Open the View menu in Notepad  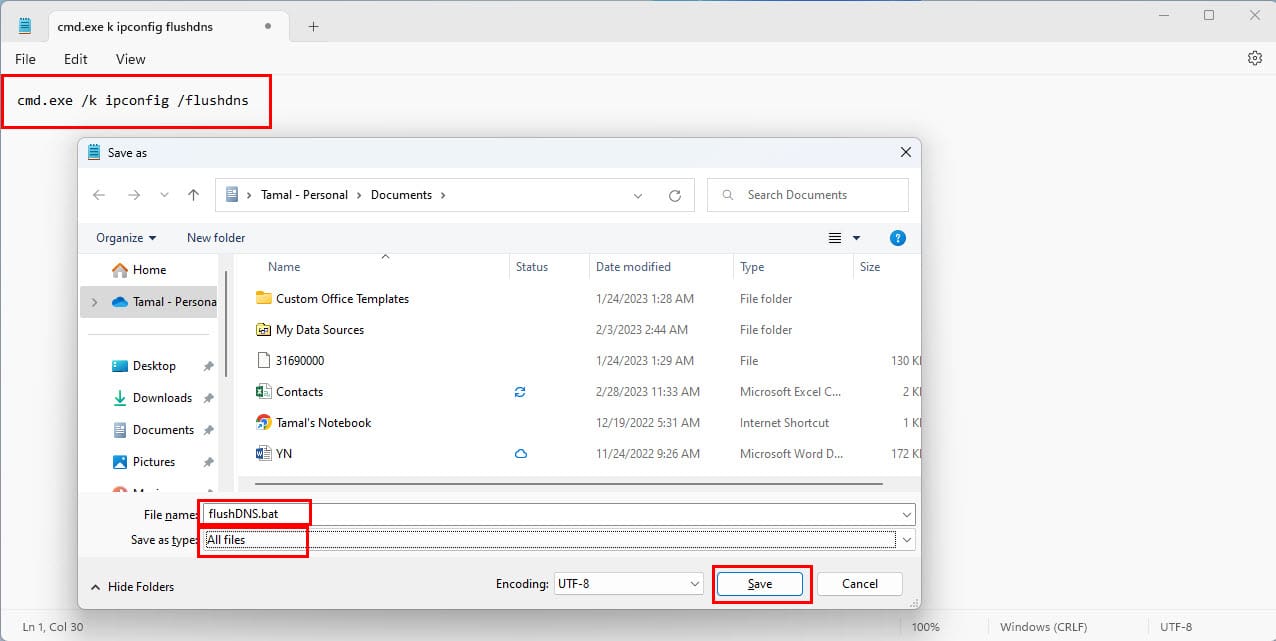[131, 59]
